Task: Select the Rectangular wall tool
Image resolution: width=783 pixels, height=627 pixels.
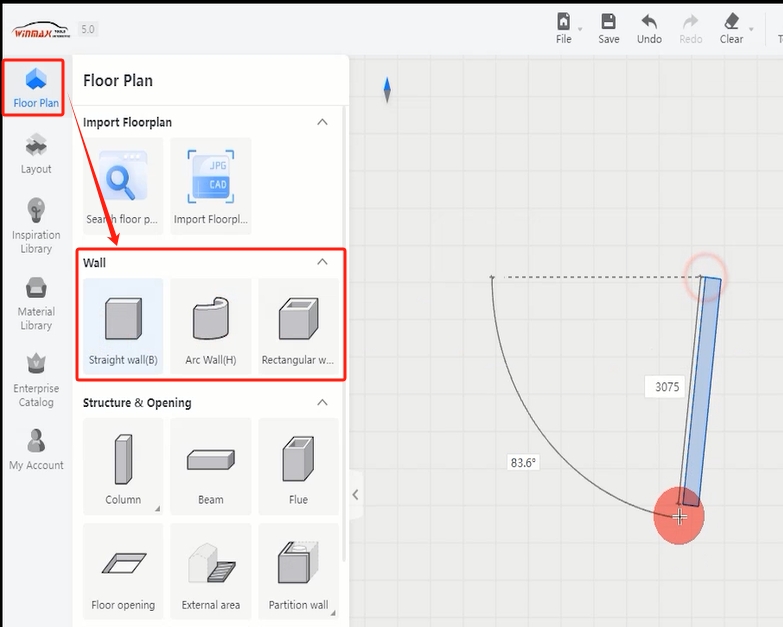Action: [298, 325]
